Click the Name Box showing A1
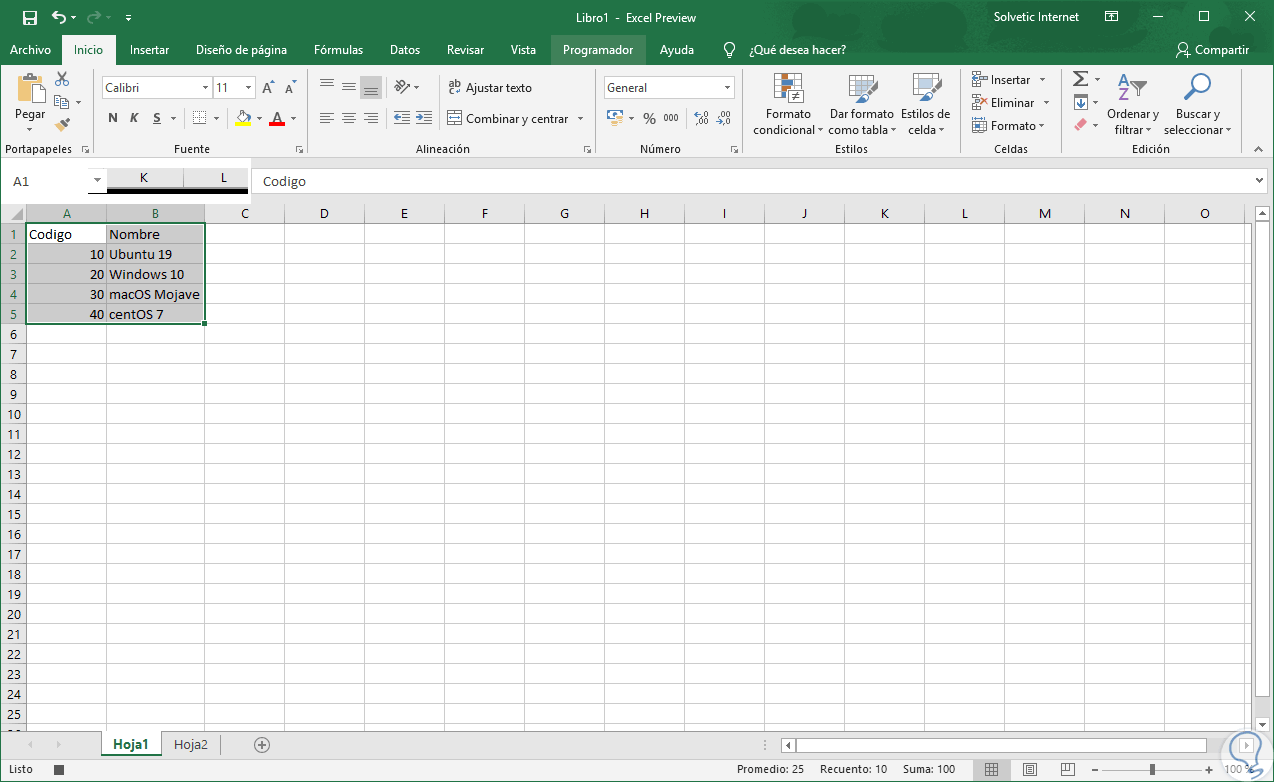The height and width of the screenshot is (782, 1274). (47, 181)
